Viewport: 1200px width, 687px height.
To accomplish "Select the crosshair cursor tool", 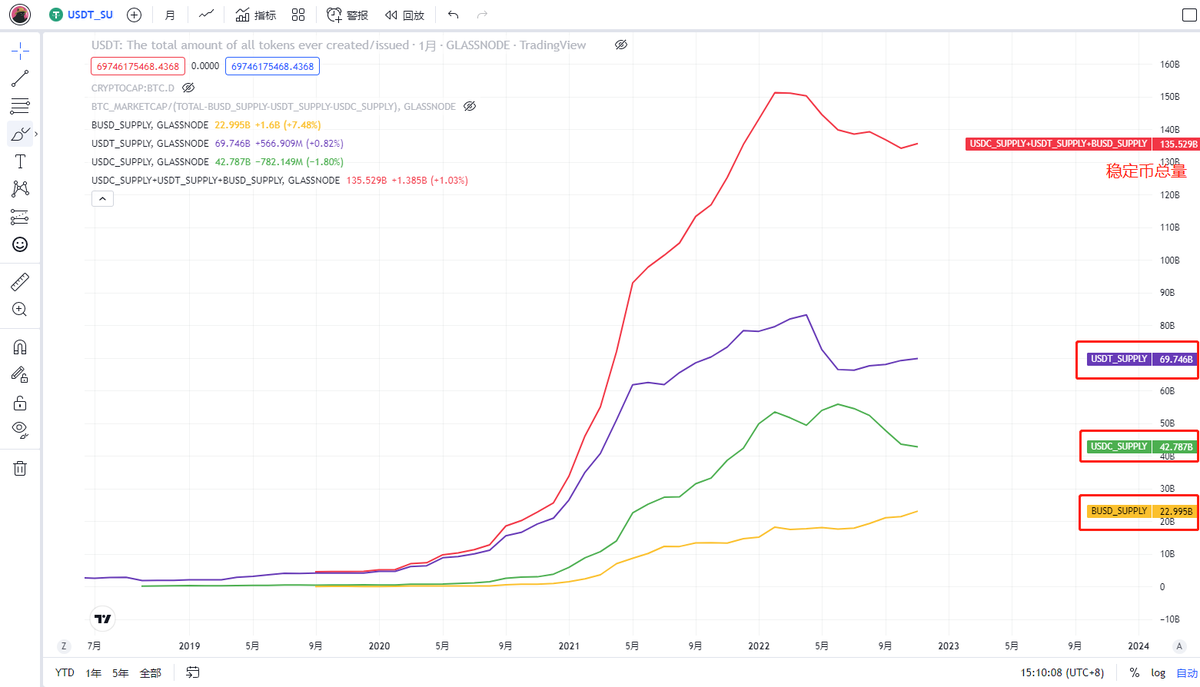I will [20, 50].
